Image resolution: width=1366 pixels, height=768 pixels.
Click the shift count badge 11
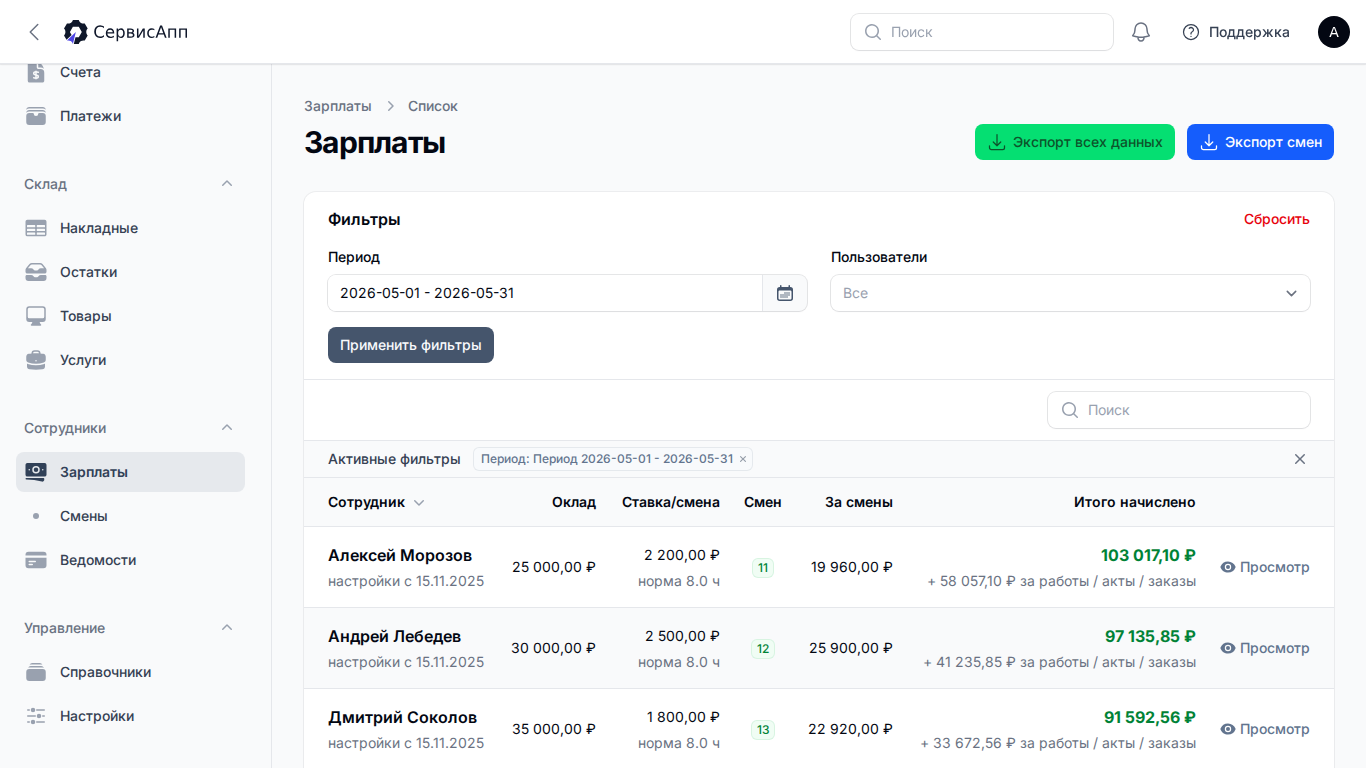pyautogui.click(x=763, y=568)
